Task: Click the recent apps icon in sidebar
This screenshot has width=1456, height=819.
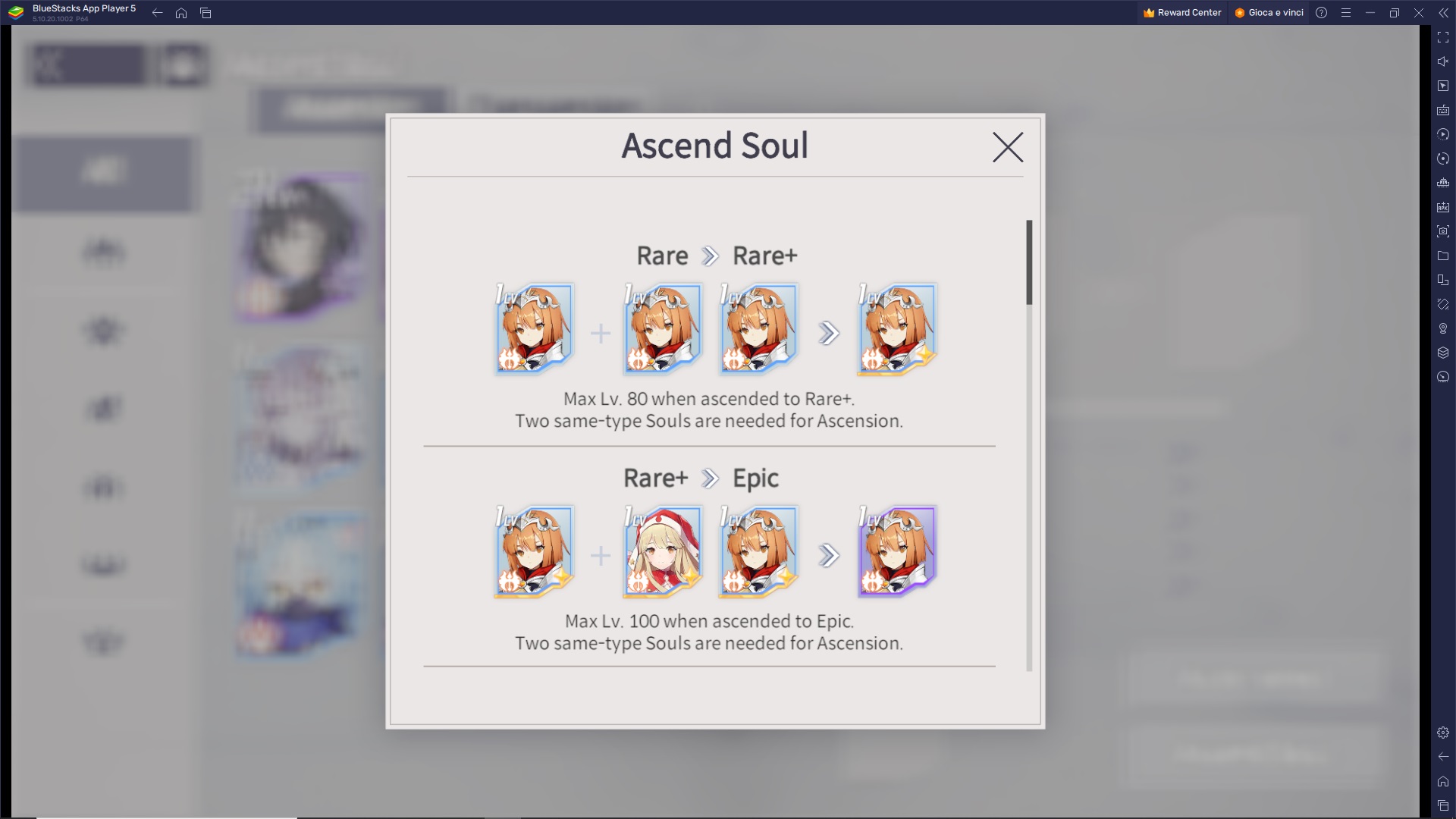Action: pyautogui.click(x=1443, y=805)
